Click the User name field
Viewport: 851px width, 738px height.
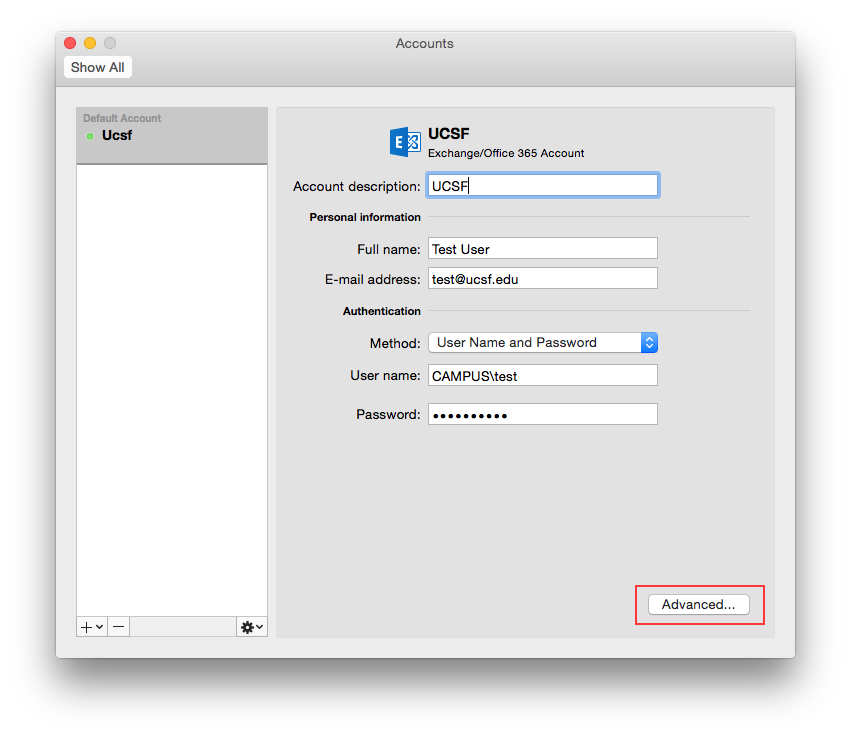tap(543, 376)
